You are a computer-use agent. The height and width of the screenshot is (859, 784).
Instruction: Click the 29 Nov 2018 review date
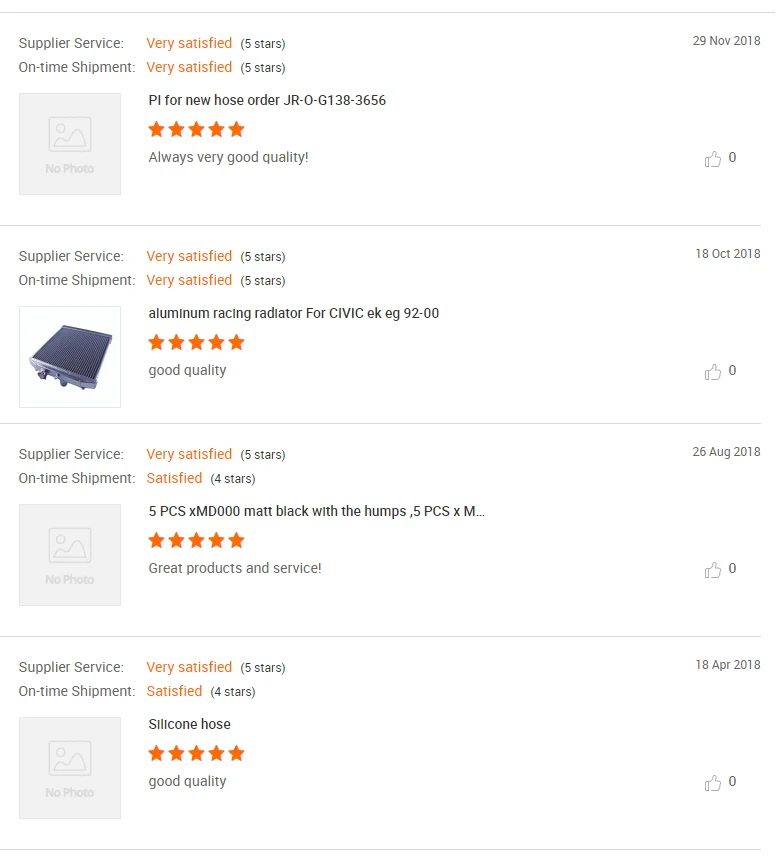click(726, 41)
